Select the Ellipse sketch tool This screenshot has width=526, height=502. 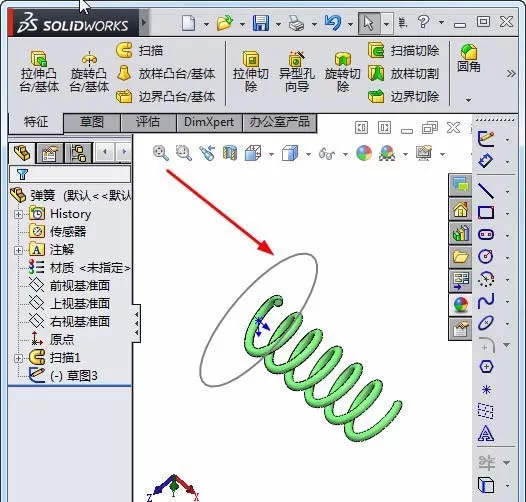486,323
